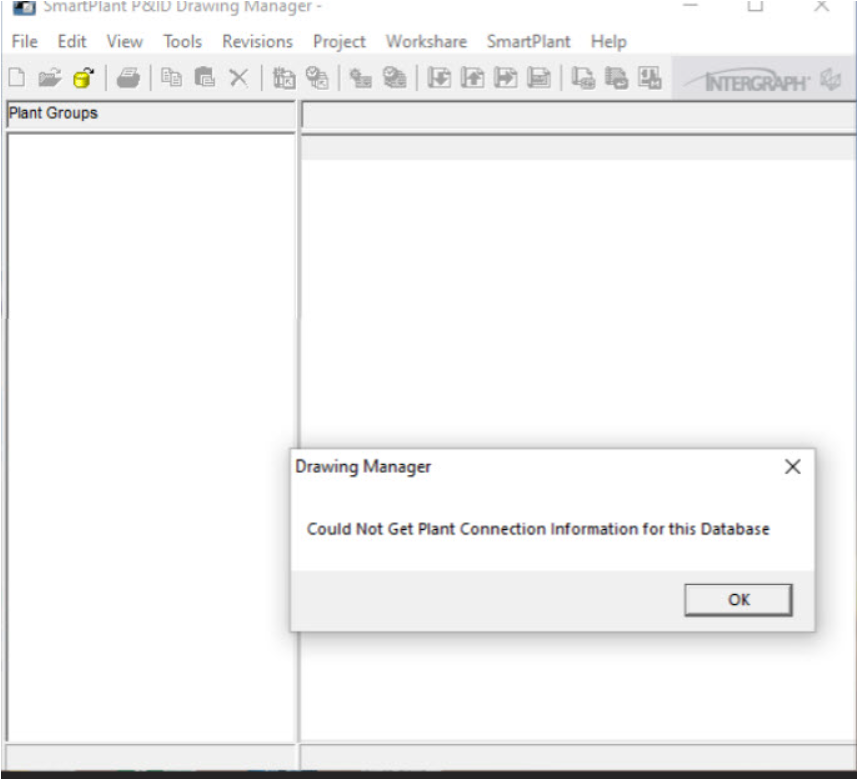The width and height of the screenshot is (864, 781).
Task: Open the Project menu
Action: click(x=339, y=42)
